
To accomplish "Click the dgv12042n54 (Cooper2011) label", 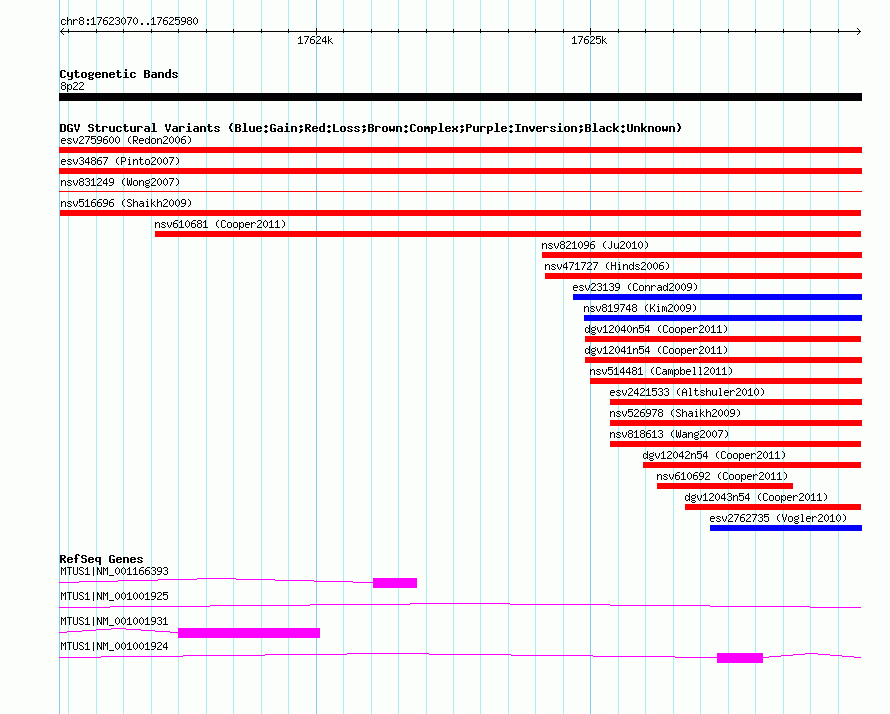I will [x=714, y=455].
